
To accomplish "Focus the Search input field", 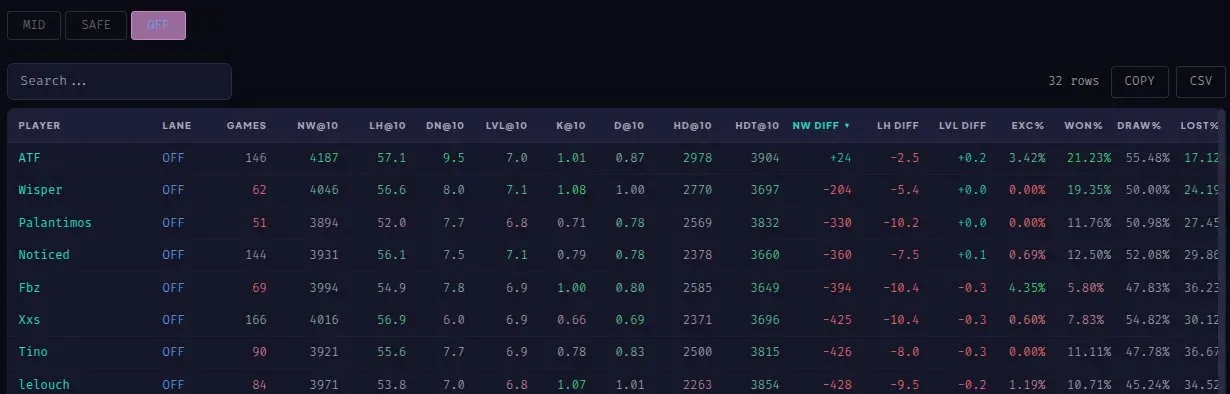I will tap(119, 81).
